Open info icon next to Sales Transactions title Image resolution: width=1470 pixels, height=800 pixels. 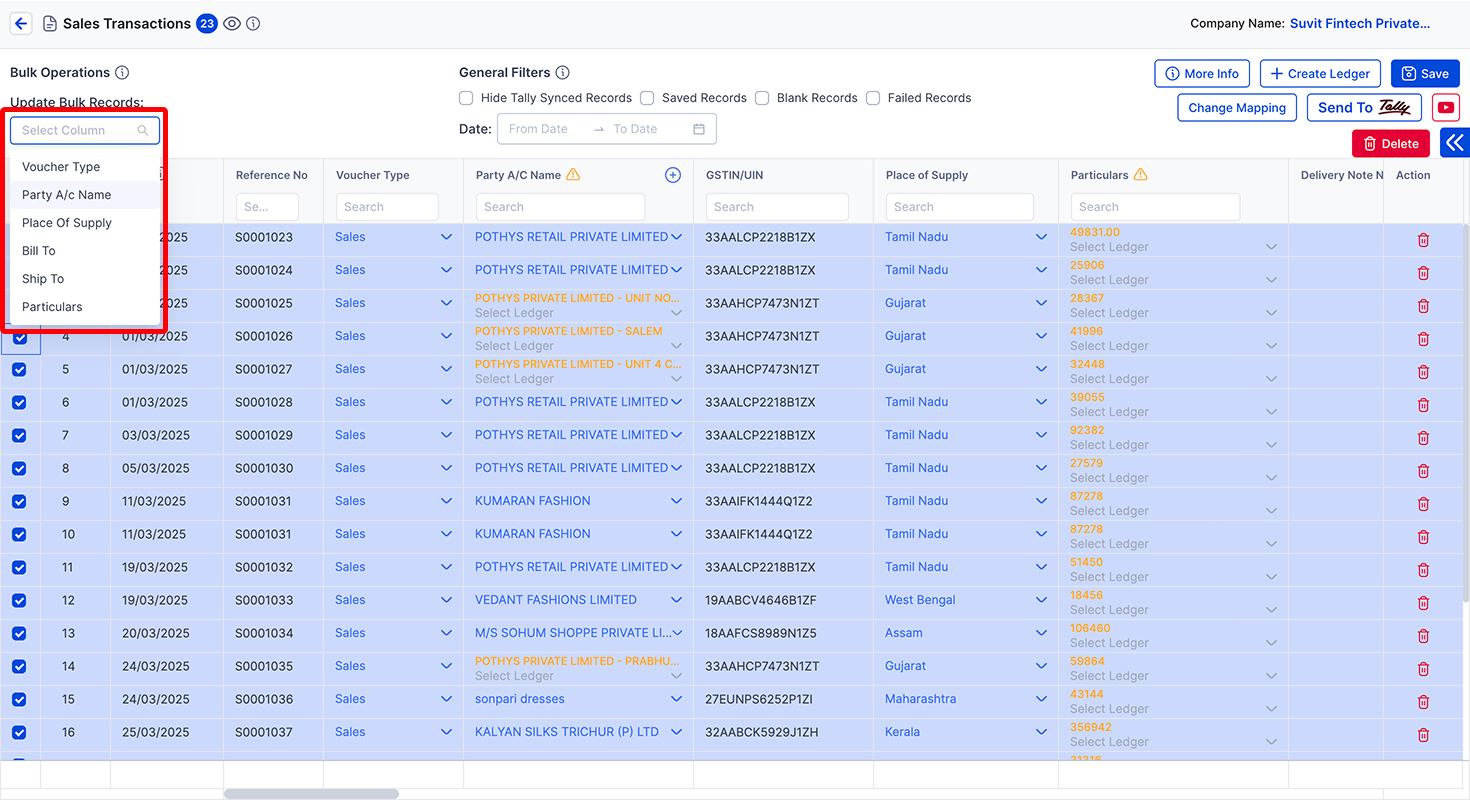(x=253, y=24)
